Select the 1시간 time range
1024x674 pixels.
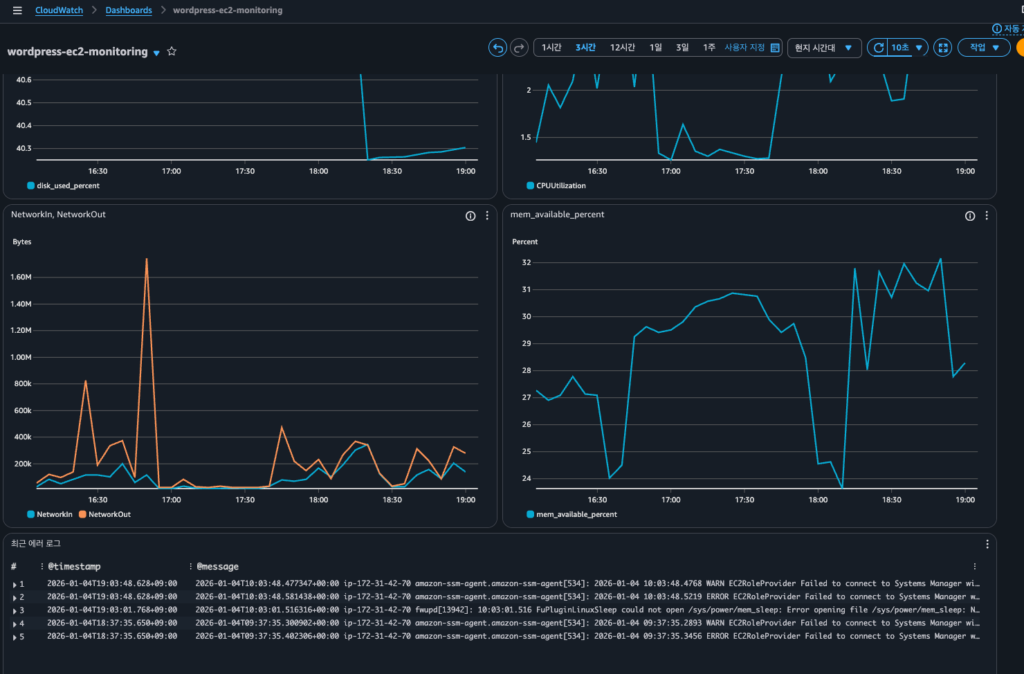551,48
